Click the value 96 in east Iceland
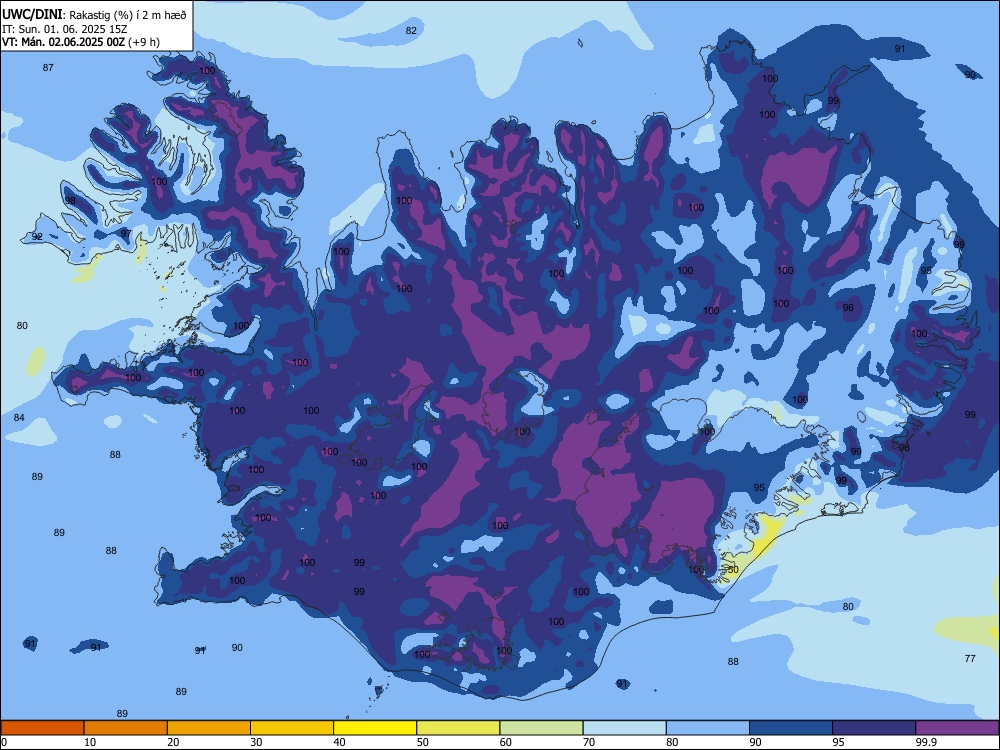The height and width of the screenshot is (750, 1000). tap(848, 308)
